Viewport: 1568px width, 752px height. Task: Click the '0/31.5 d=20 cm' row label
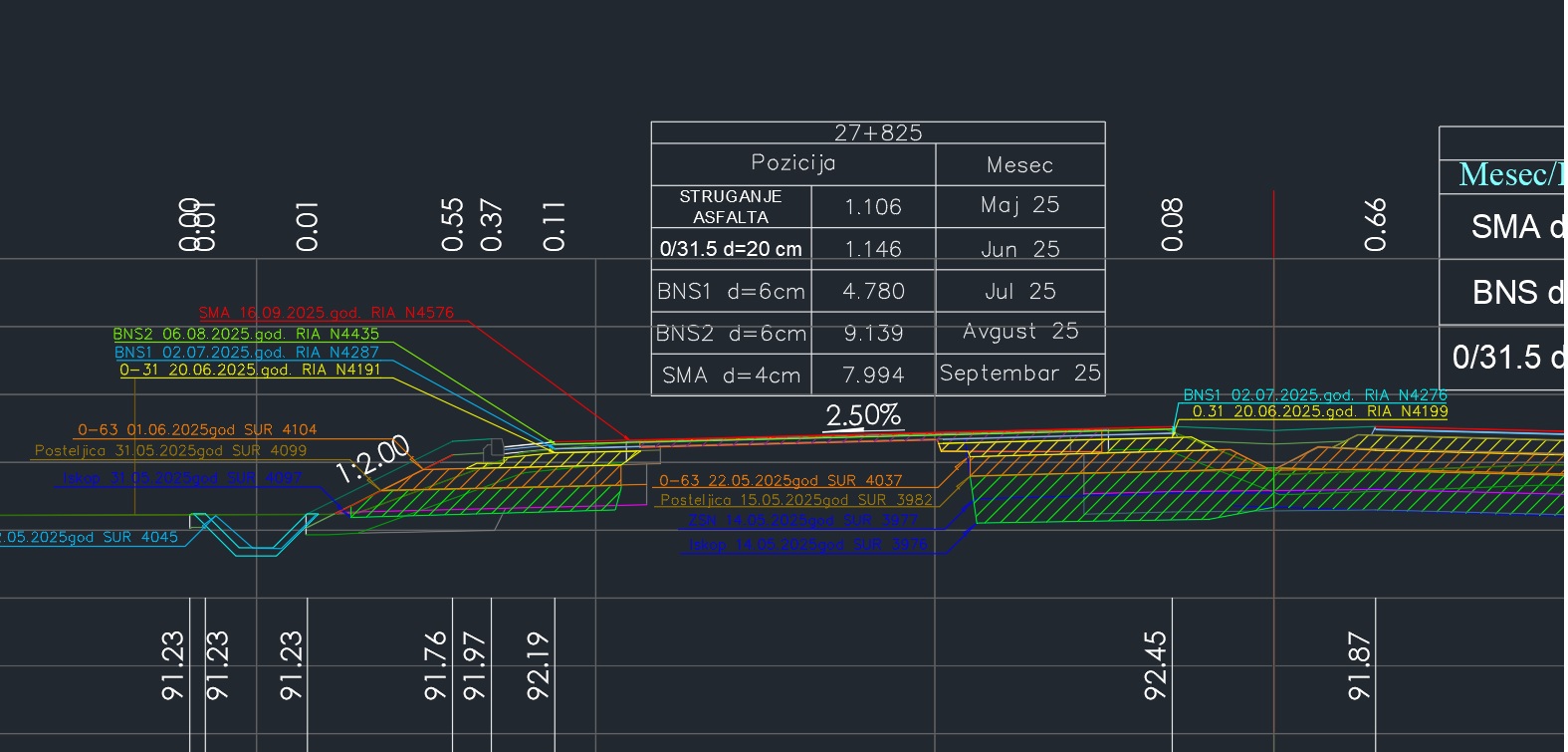[731, 249]
